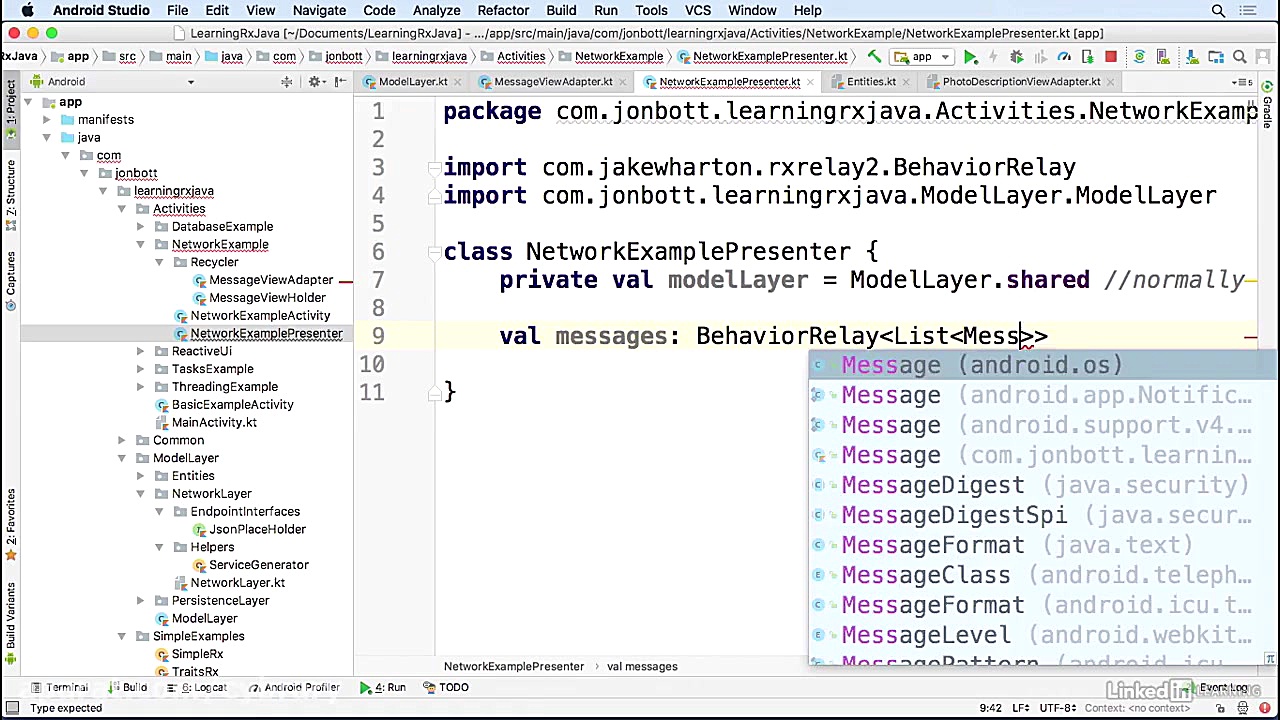
Task: Open the Run tool window
Action: [384, 688]
